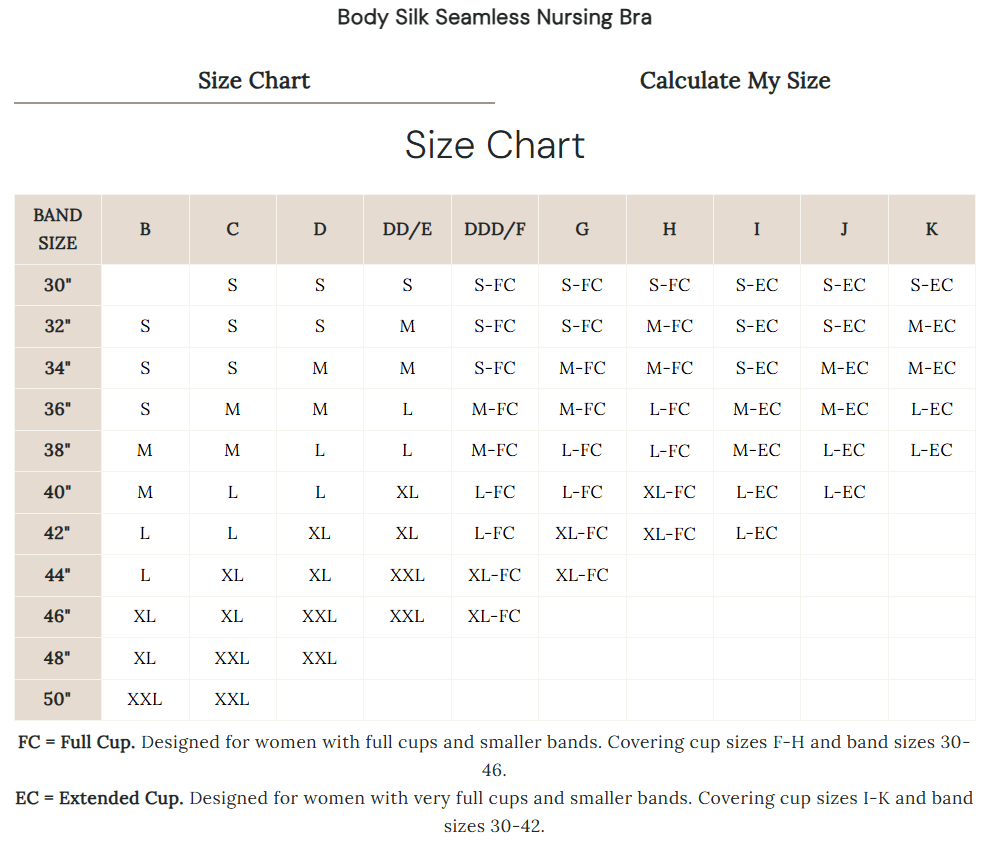This screenshot has height=853, width=990.
Task: Click the 44" band size row label
Action: tap(58, 575)
